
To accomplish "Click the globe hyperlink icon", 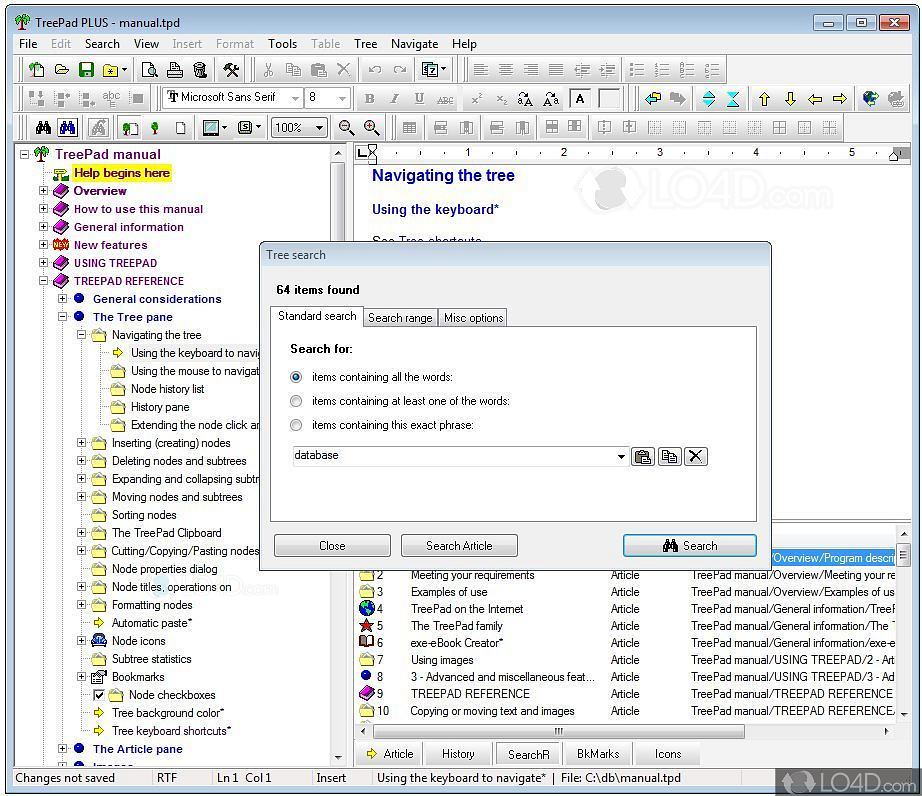I will 870,99.
